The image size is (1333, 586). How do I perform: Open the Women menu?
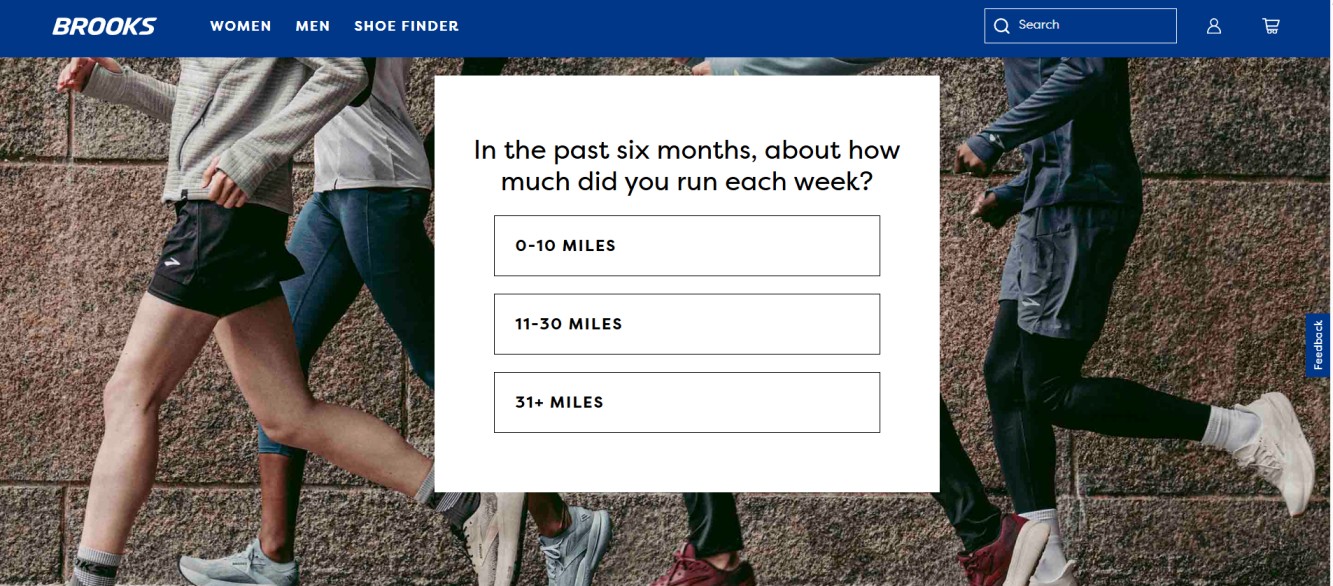pos(240,26)
